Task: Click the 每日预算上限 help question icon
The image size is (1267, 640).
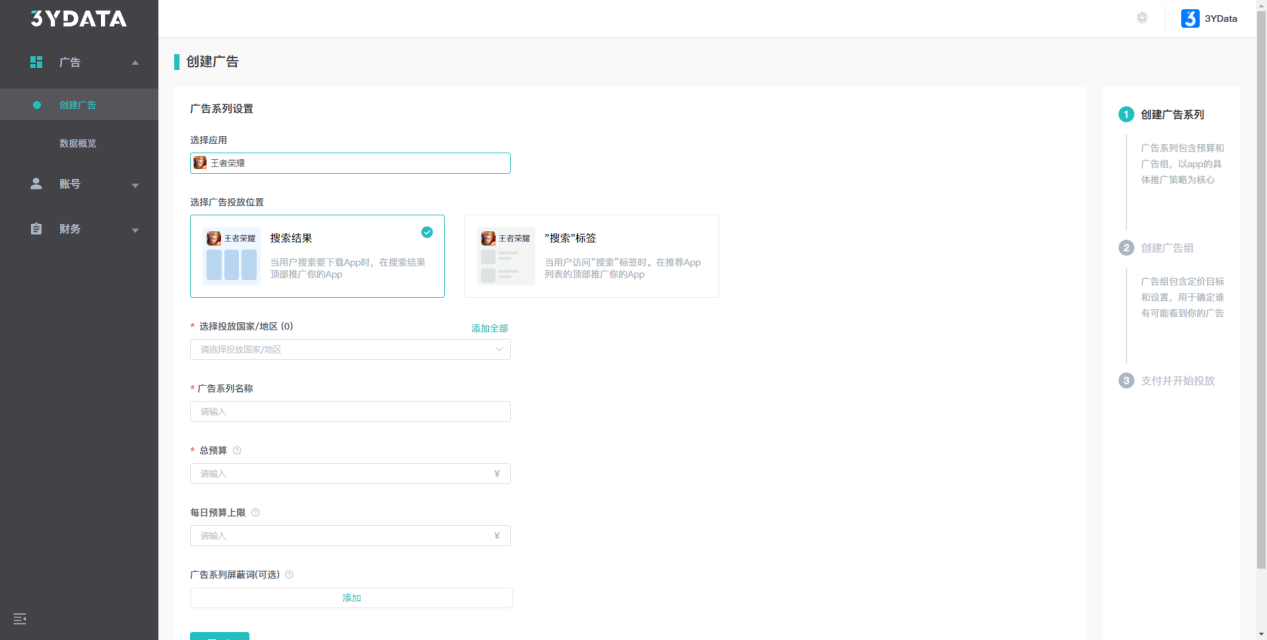Action: (x=255, y=512)
